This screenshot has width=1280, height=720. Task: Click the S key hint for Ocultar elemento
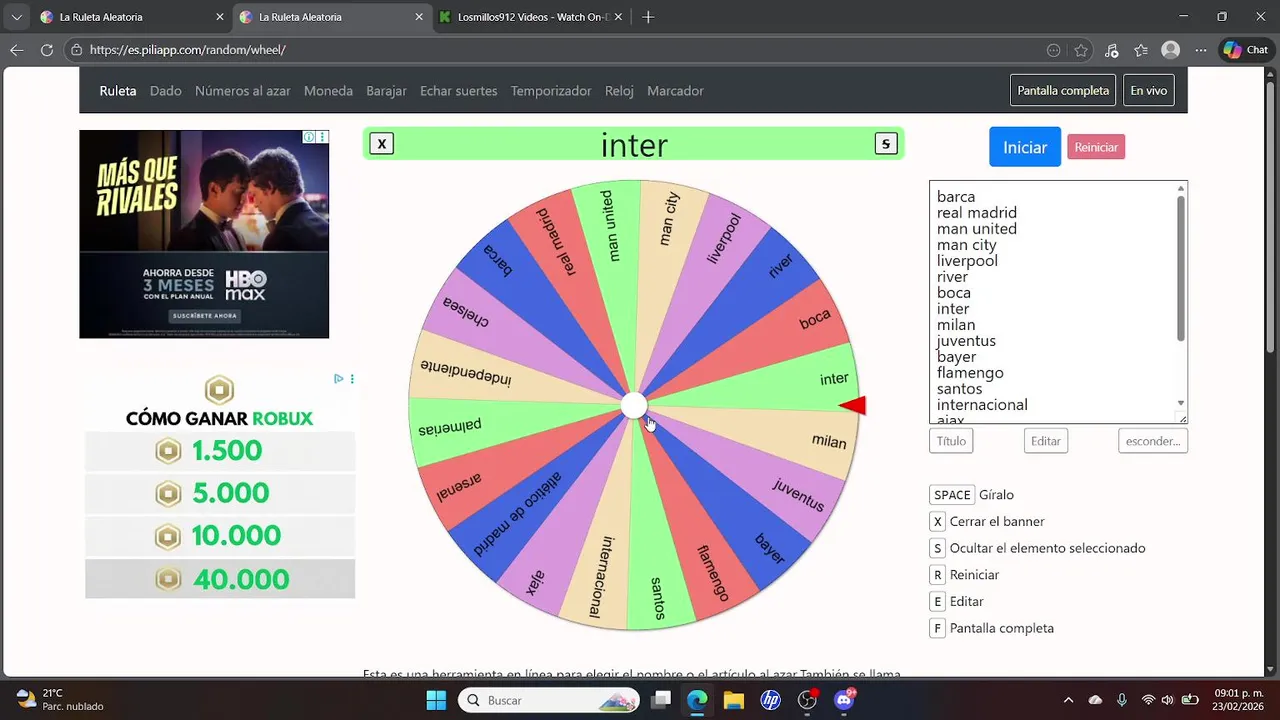(937, 548)
